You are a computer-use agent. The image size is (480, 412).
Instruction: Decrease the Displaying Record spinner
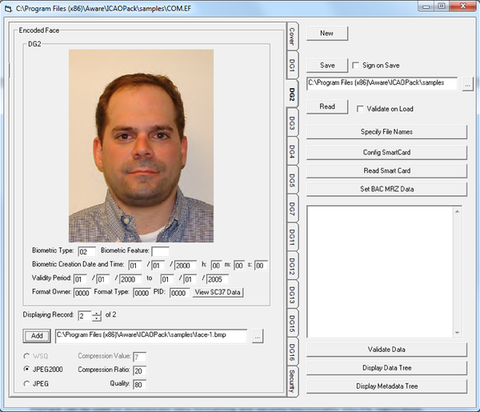[x=97, y=319]
